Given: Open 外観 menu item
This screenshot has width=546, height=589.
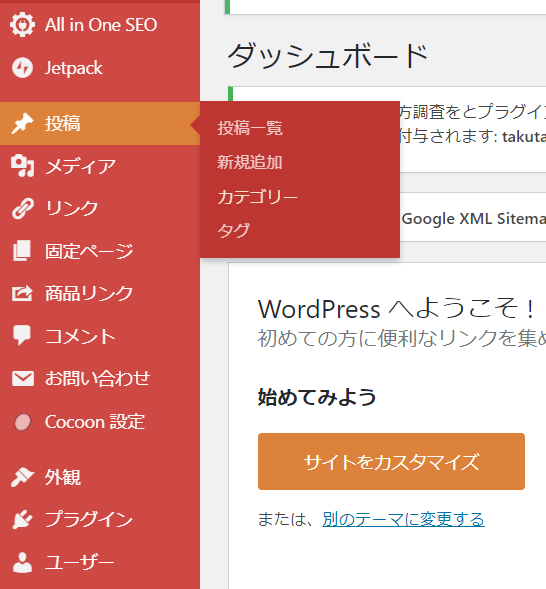Looking at the screenshot, I should (100, 477).
